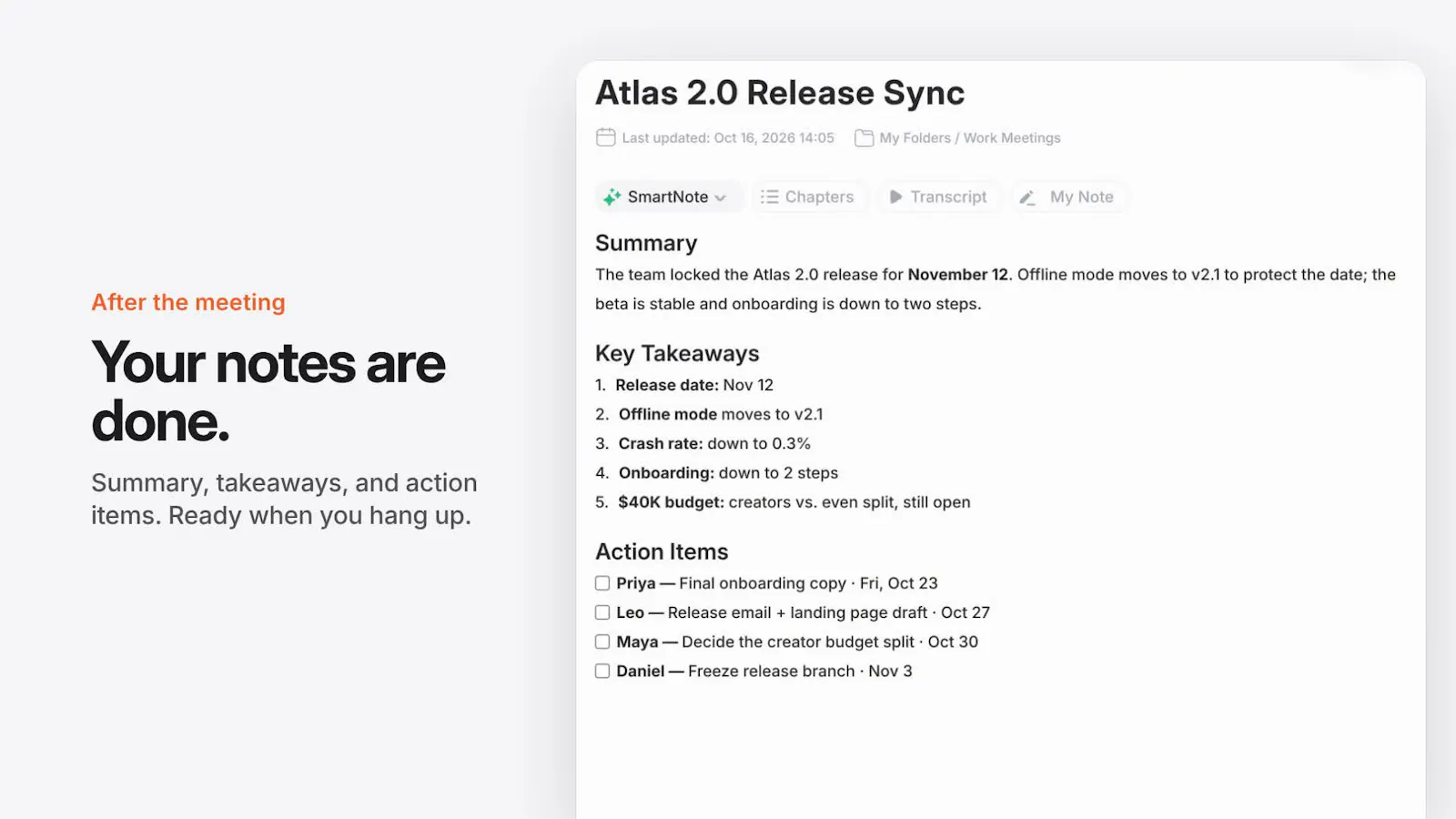Select the '$40K budget' takeaway line
The image size is (1456, 819).
click(783, 501)
